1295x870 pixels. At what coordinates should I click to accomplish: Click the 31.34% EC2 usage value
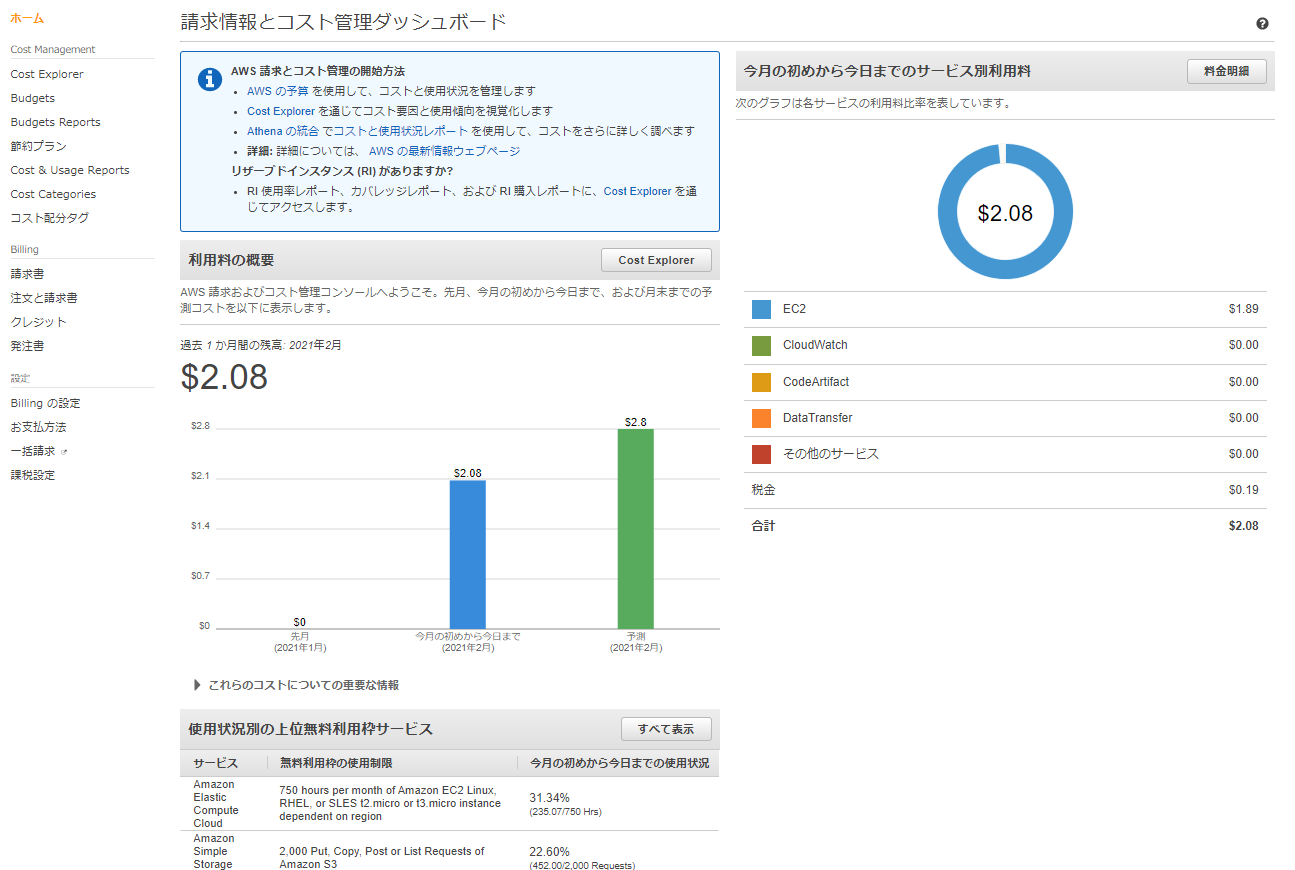[x=549, y=798]
